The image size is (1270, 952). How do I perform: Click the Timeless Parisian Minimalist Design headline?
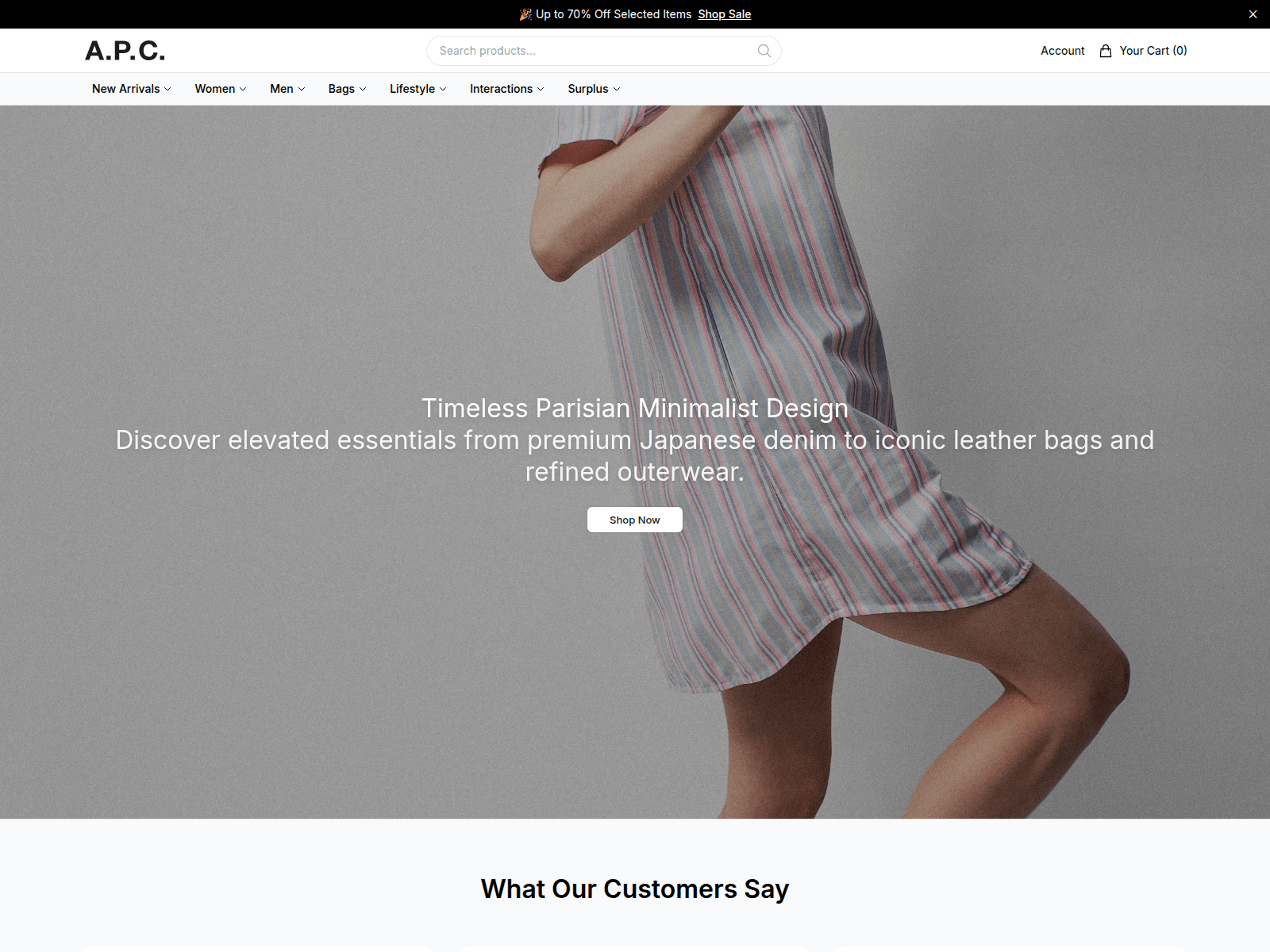point(635,408)
